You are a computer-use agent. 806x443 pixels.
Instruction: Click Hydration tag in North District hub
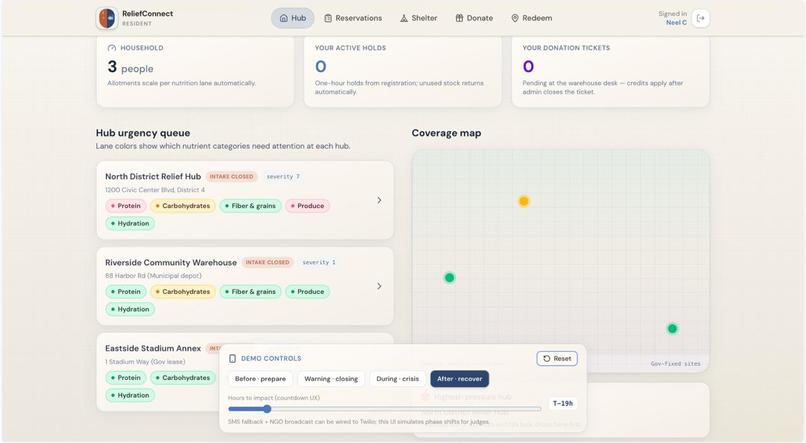tap(130, 224)
